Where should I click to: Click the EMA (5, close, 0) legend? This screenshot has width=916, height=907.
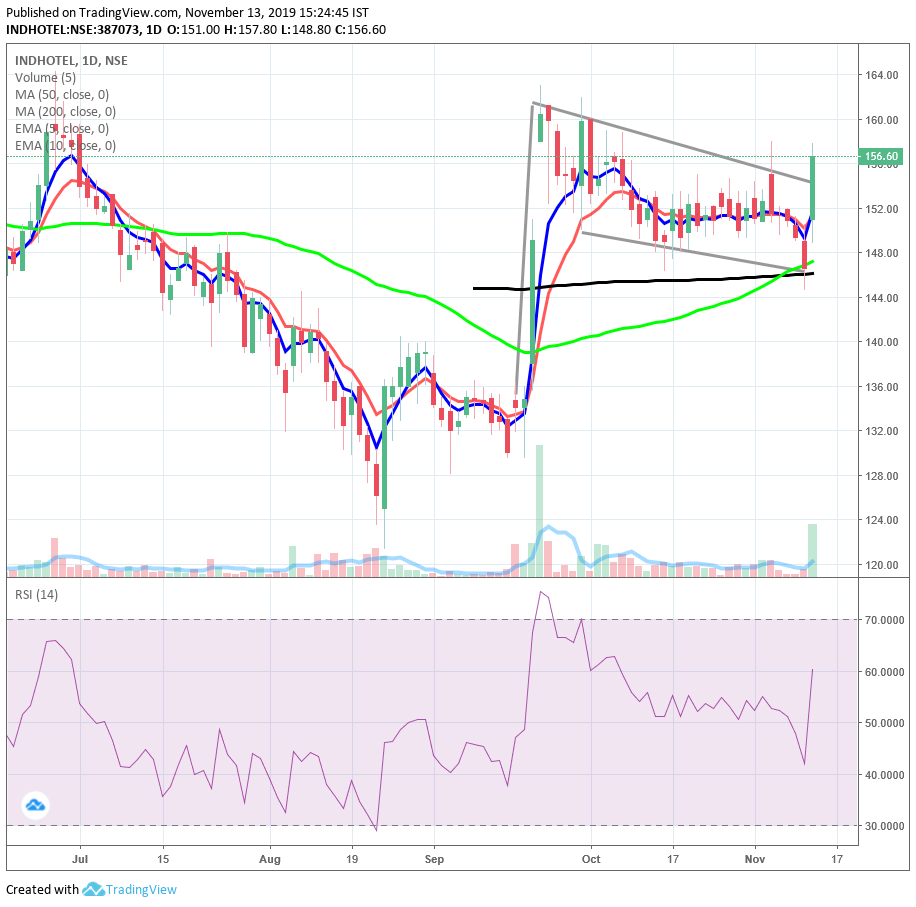tap(64, 129)
